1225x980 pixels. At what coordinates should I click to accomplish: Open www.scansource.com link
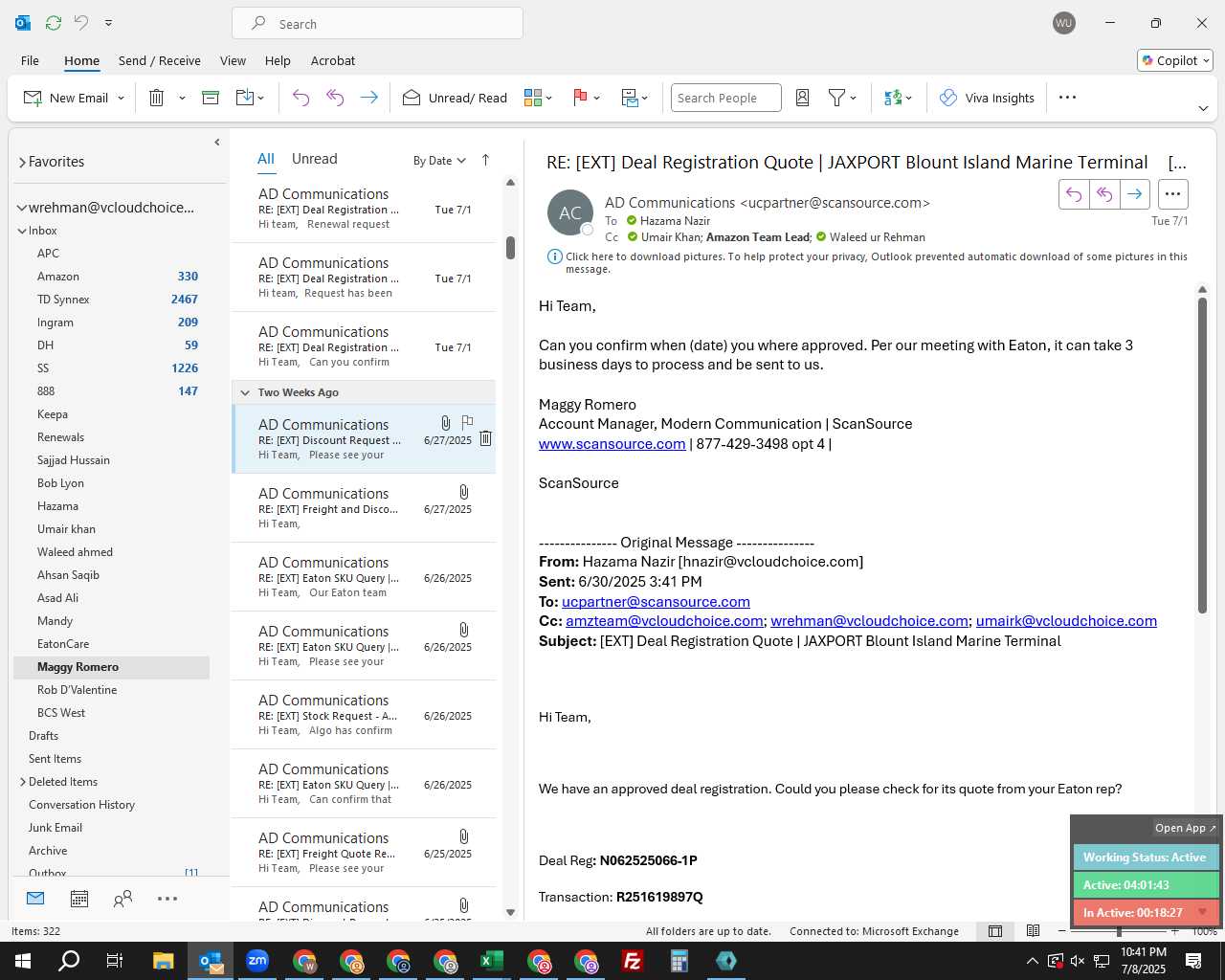pos(612,444)
